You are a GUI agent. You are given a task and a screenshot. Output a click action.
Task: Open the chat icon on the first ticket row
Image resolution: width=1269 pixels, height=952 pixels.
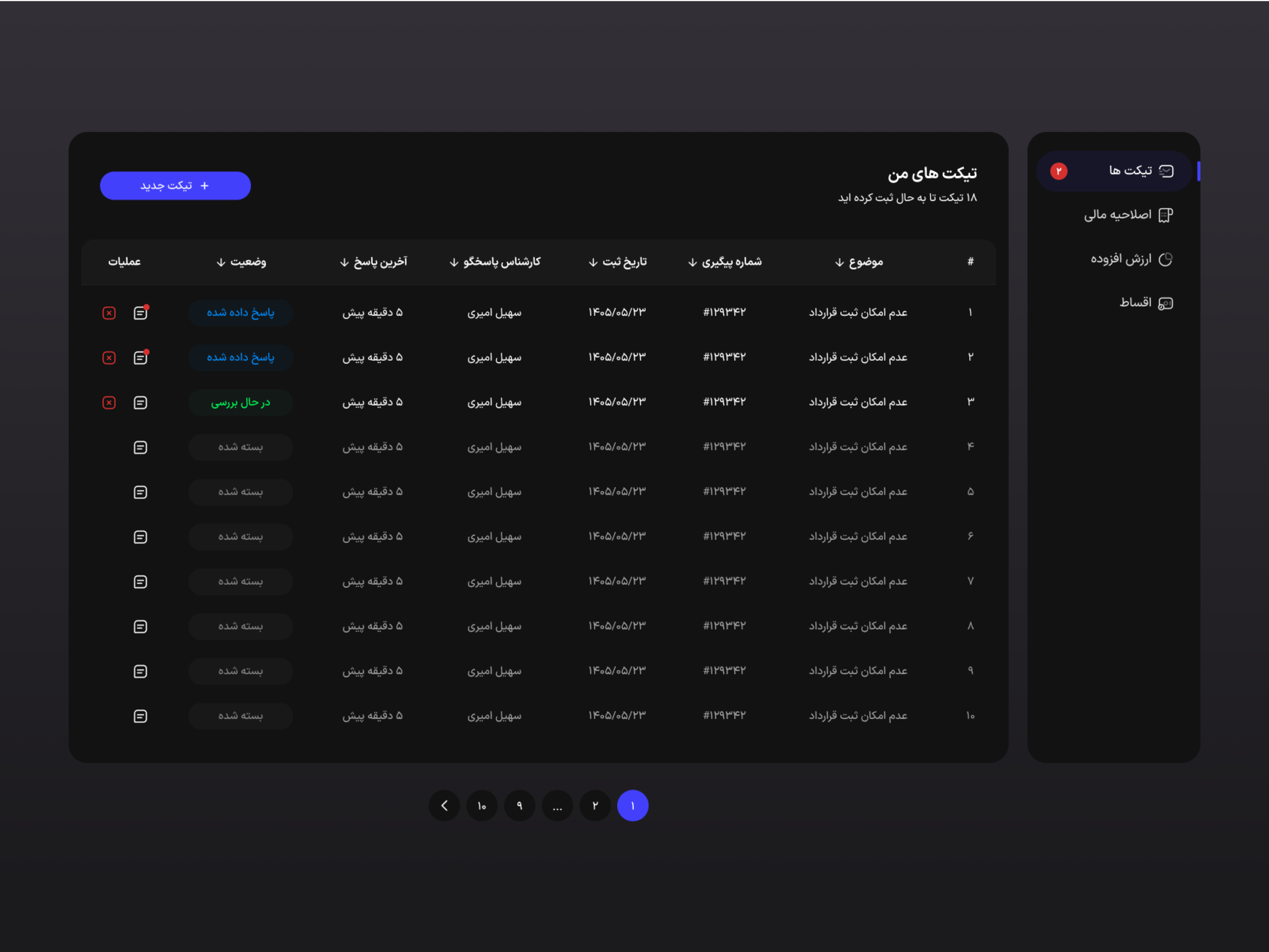click(x=140, y=312)
